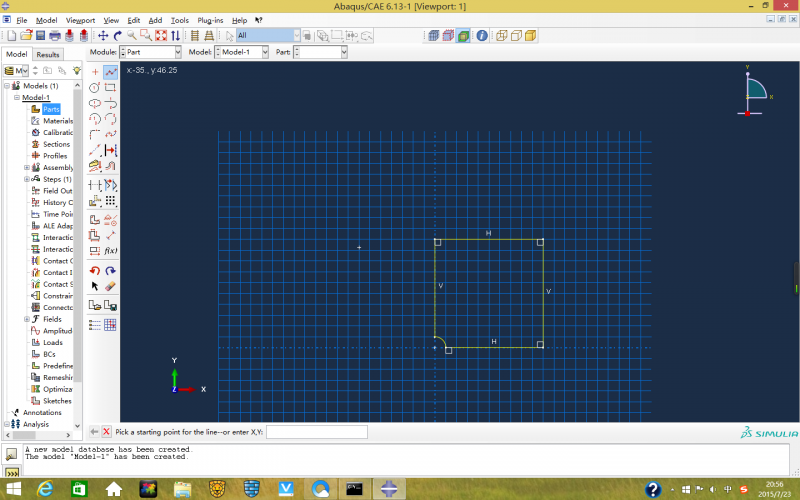Click the eraser Delete tool
This screenshot has width=800, height=500.
[111, 286]
